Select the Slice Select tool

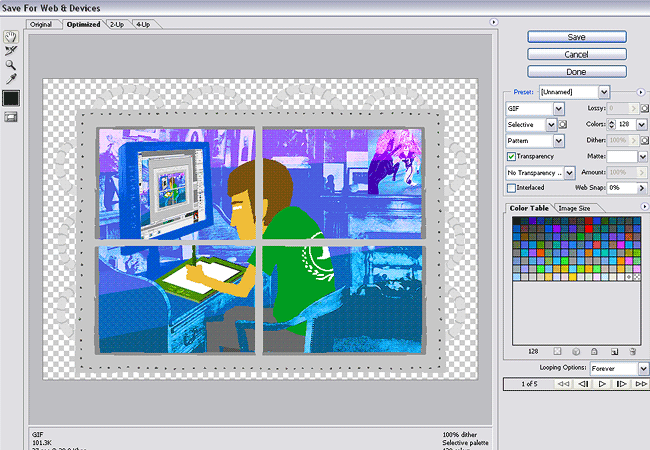coord(11,50)
